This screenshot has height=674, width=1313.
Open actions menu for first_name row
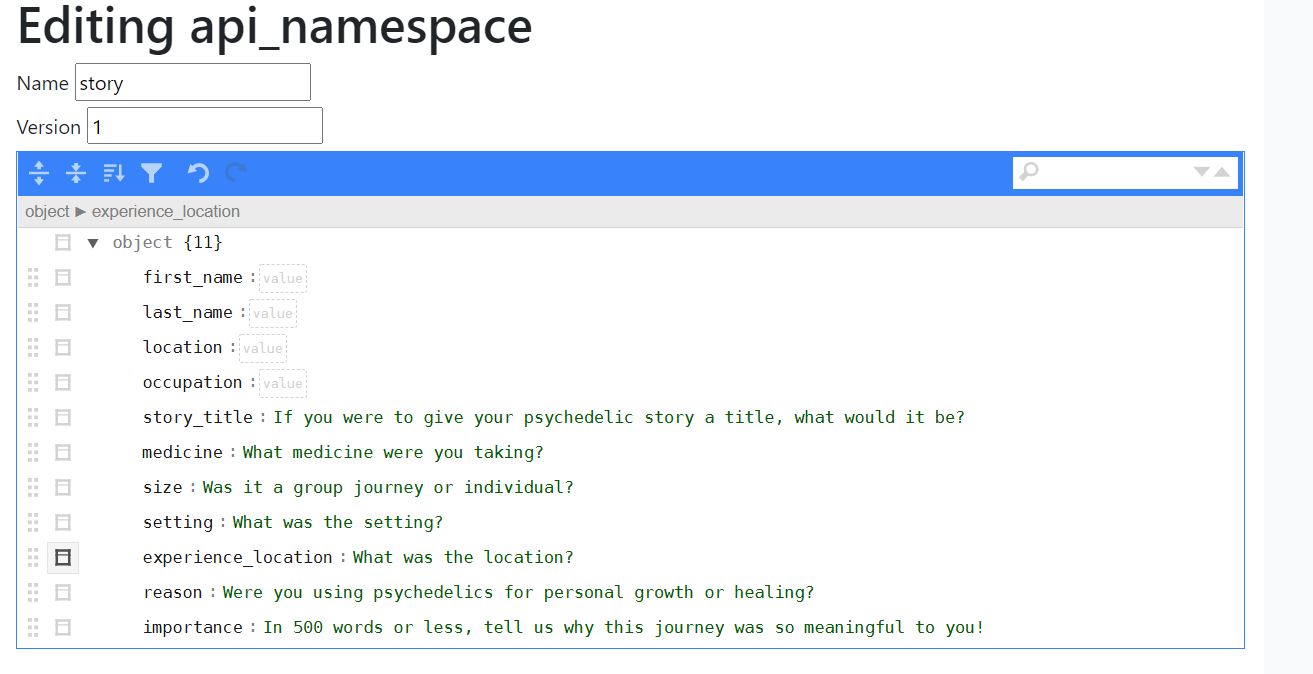(x=63, y=277)
